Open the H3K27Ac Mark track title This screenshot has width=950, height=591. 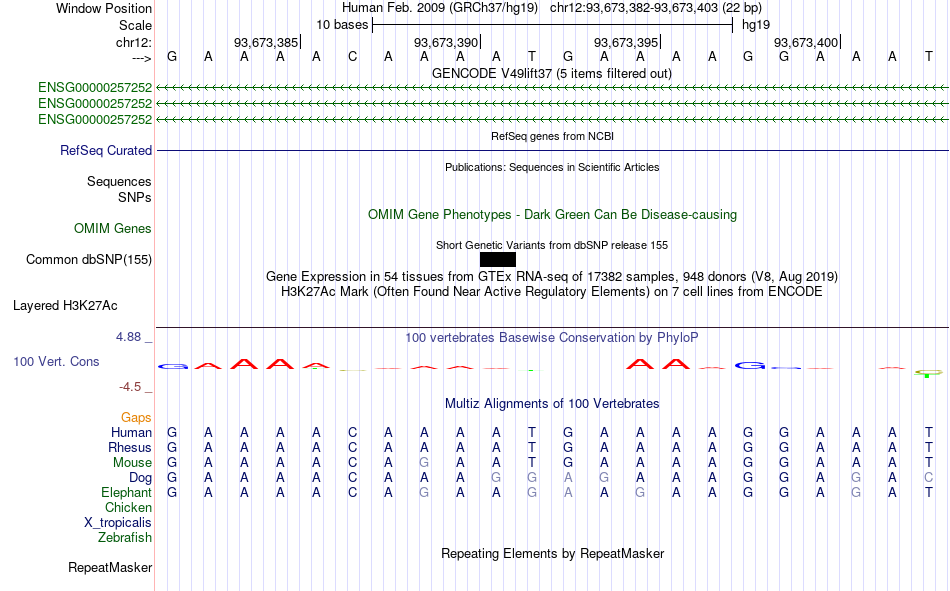click(552, 292)
